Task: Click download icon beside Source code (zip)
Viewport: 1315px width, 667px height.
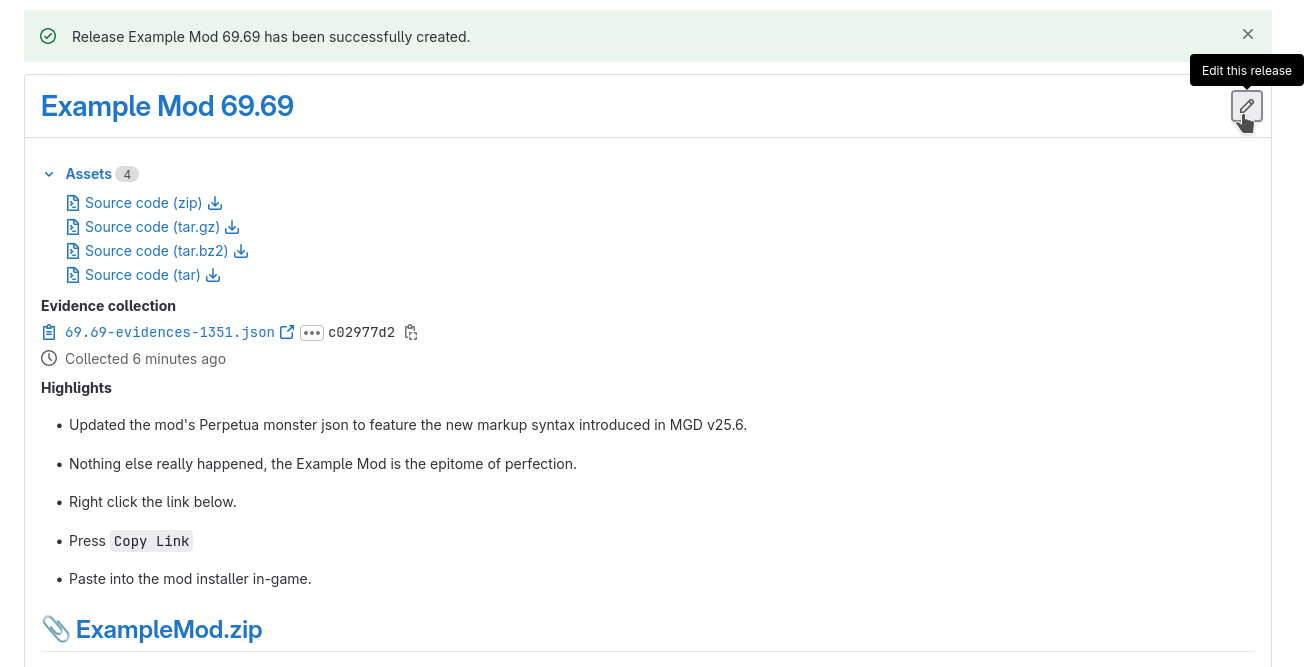Action: coord(215,203)
